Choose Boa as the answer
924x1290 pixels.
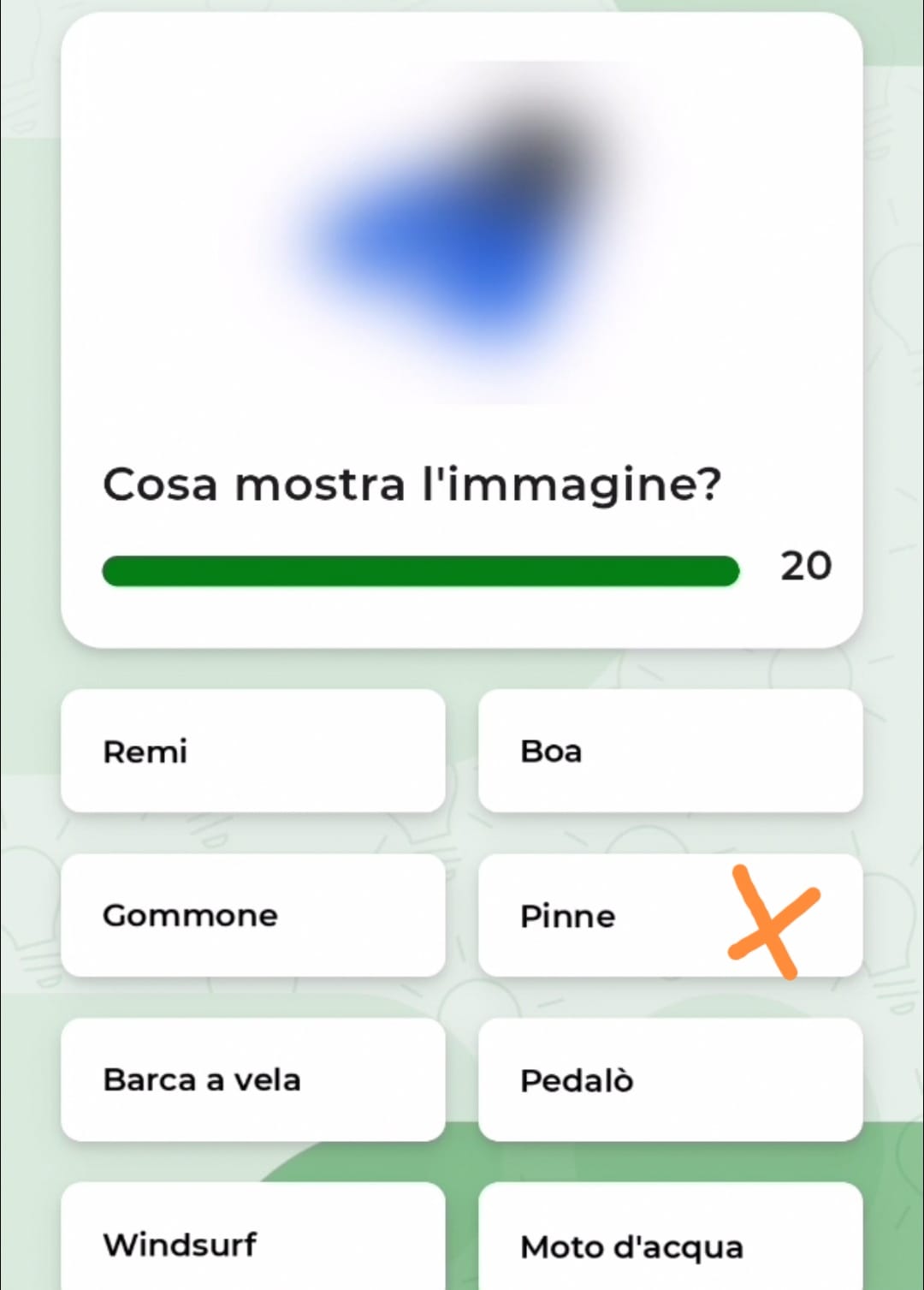pyautogui.click(x=670, y=751)
